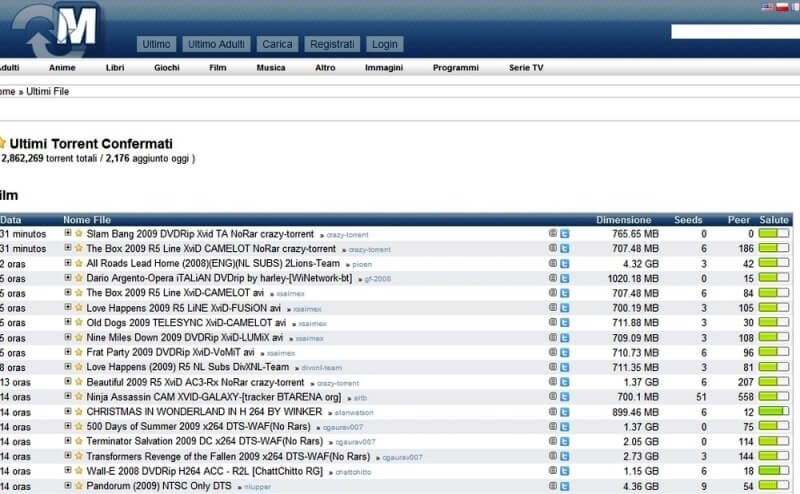The height and width of the screenshot is (494, 800).
Task: Toggle the star beside Nine Miles Down 2009
Action: (78, 338)
